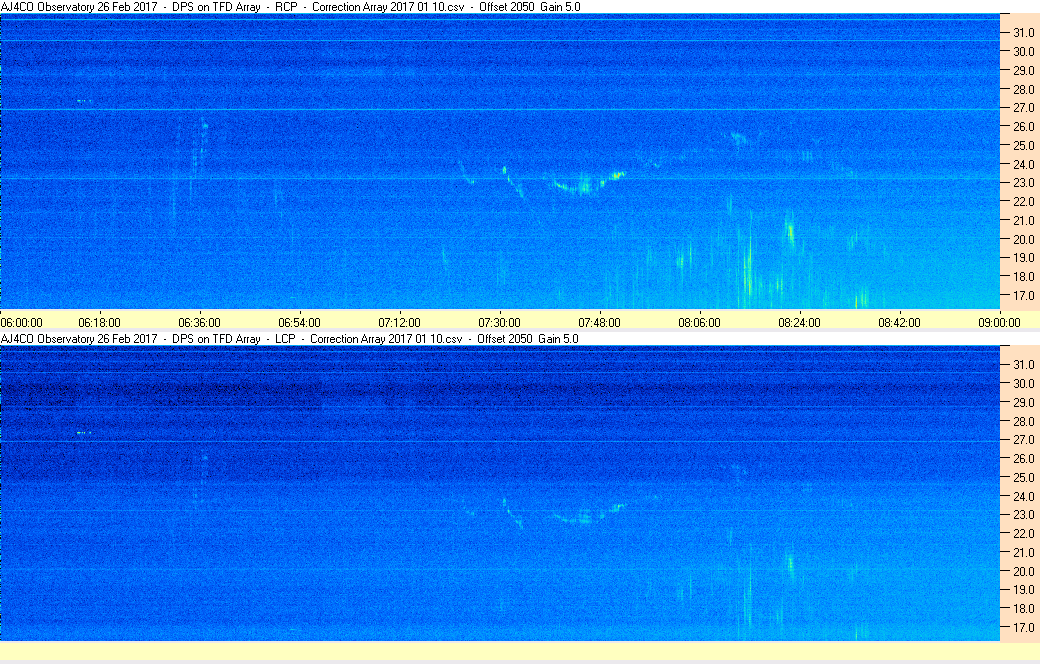This screenshot has height=664, width=1040.
Task: Click 29.0 on the RCP frequency axis
Action: [x=1023, y=70]
